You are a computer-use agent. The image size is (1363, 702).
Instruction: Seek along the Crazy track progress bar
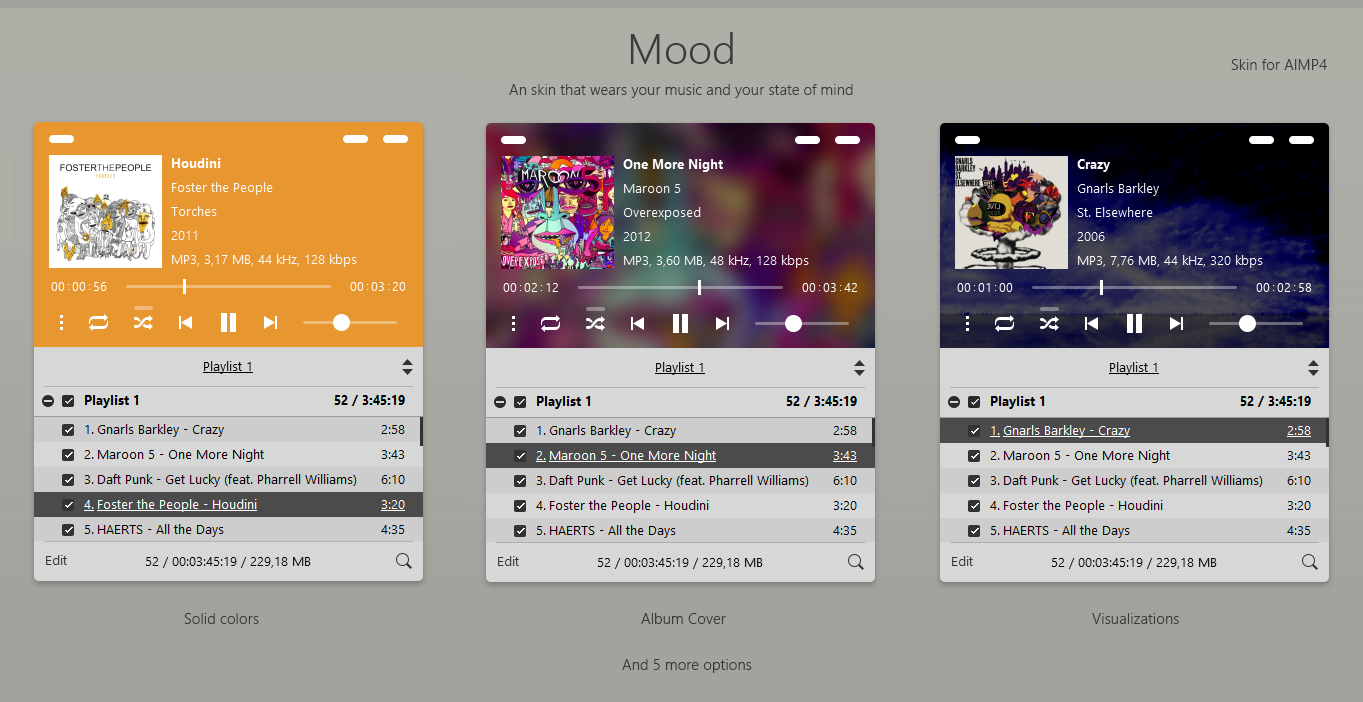coord(1134,288)
